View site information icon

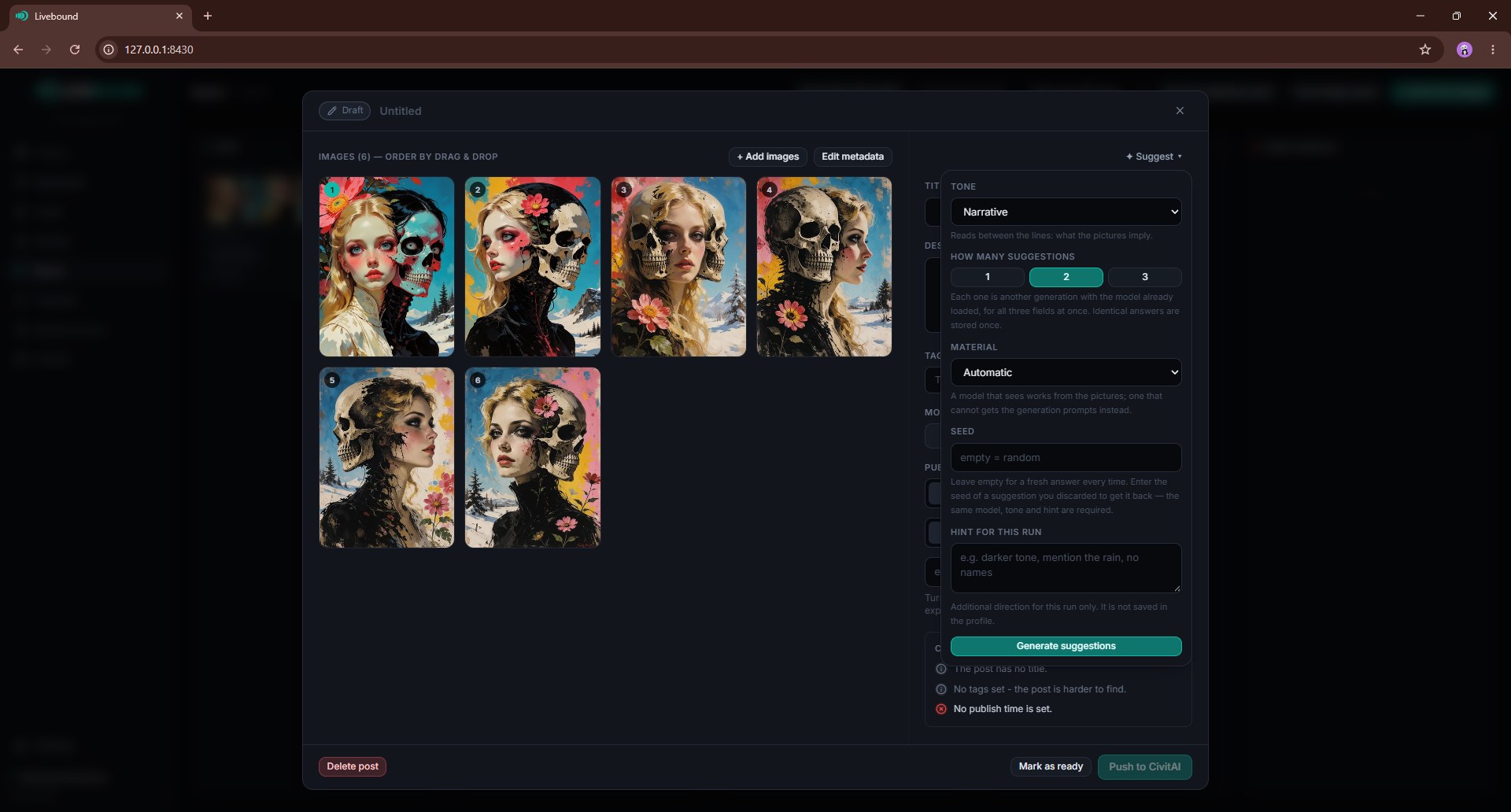(109, 50)
